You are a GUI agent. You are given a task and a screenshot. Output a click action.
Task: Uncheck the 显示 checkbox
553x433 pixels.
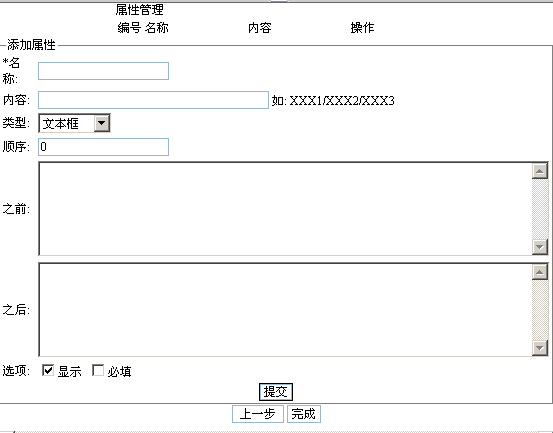48,370
